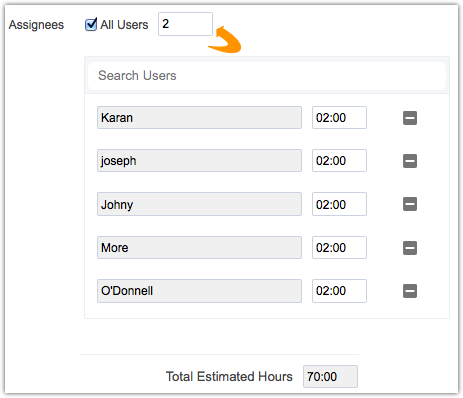Uncheck the All Users checkbox
The width and height of the screenshot is (463, 398).
(x=91, y=25)
